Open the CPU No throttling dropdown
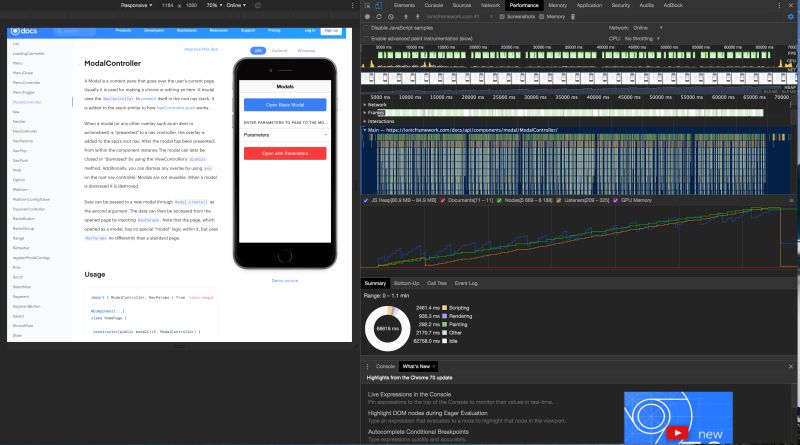 pos(642,38)
